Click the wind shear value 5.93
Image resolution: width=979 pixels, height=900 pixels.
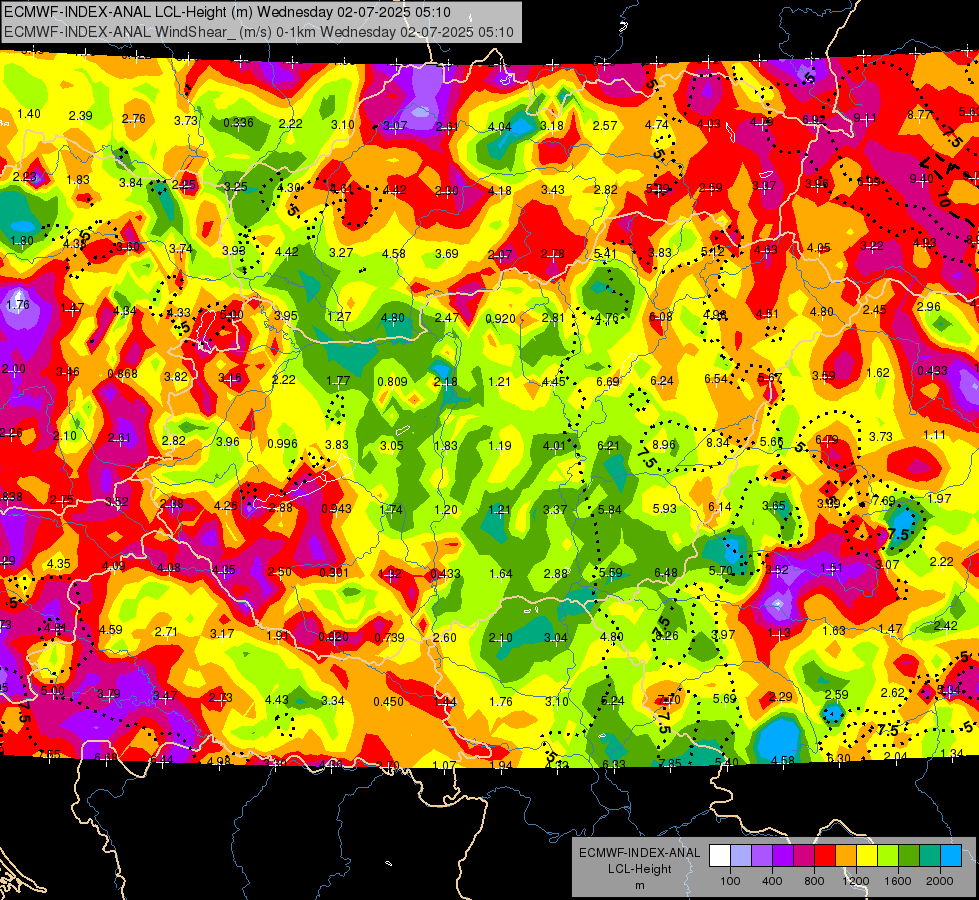[664, 509]
